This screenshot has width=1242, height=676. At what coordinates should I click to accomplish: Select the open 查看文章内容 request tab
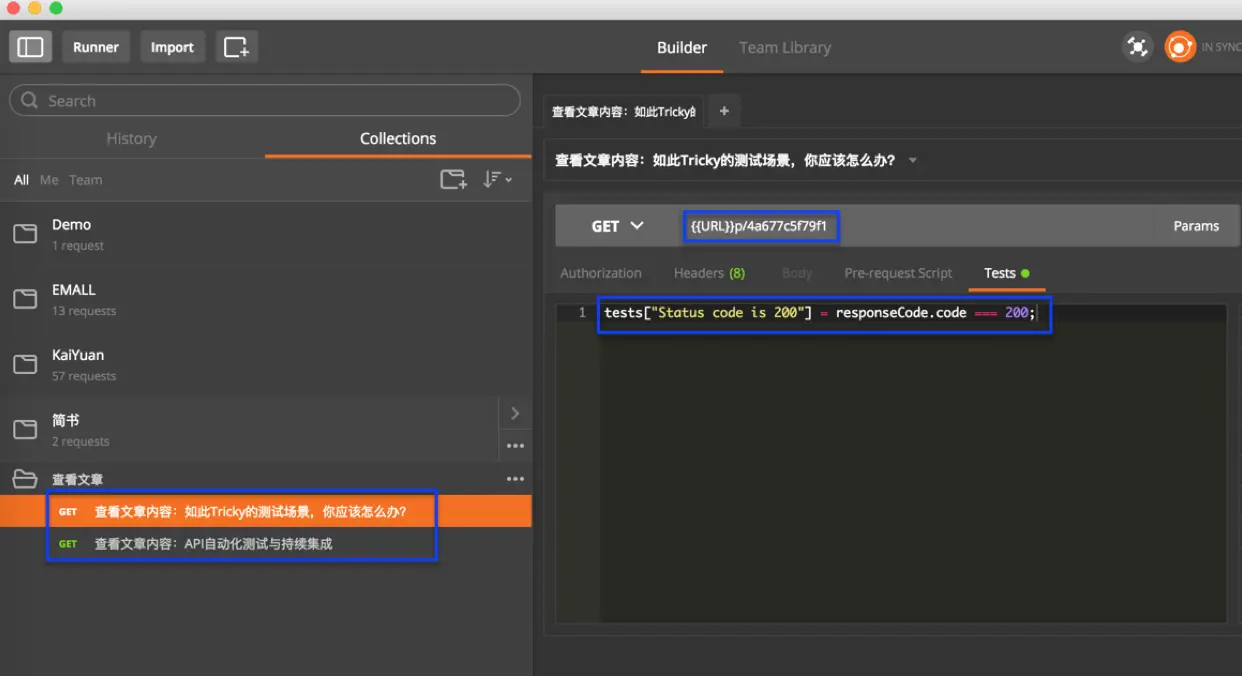click(623, 111)
